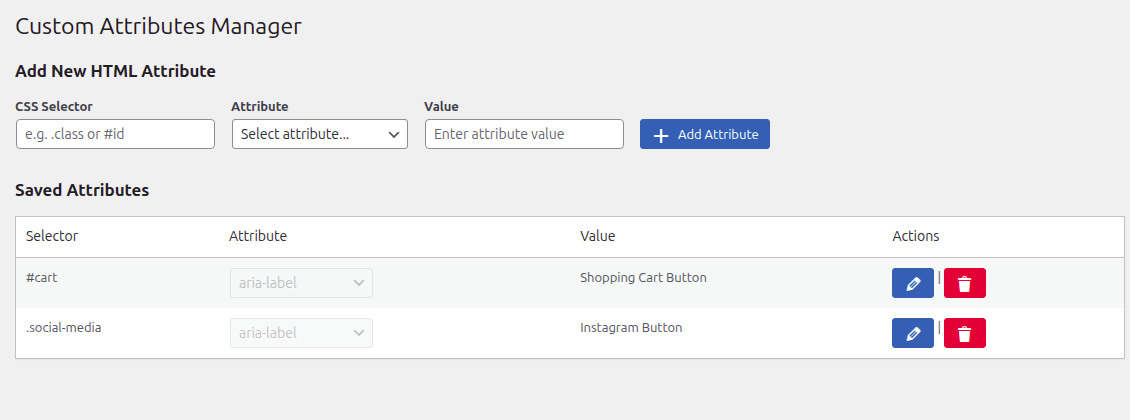Click the Actions column header
The height and width of the screenshot is (420, 1130).
(x=915, y=236)
